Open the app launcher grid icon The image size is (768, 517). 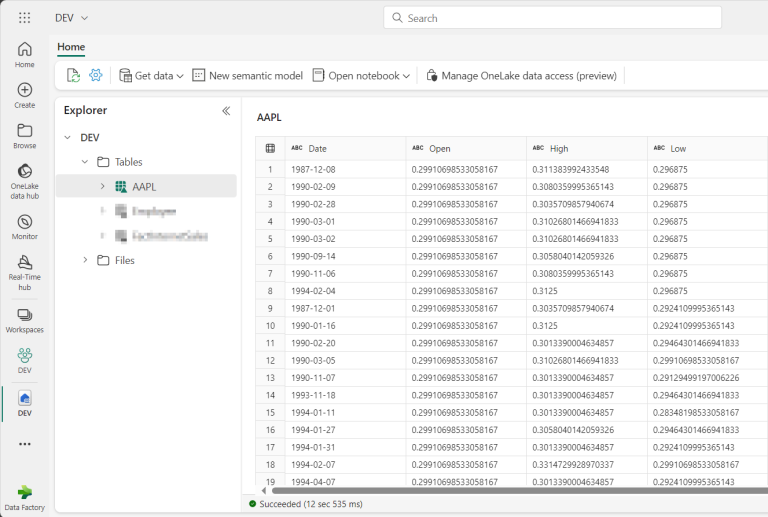click(24, 18)
